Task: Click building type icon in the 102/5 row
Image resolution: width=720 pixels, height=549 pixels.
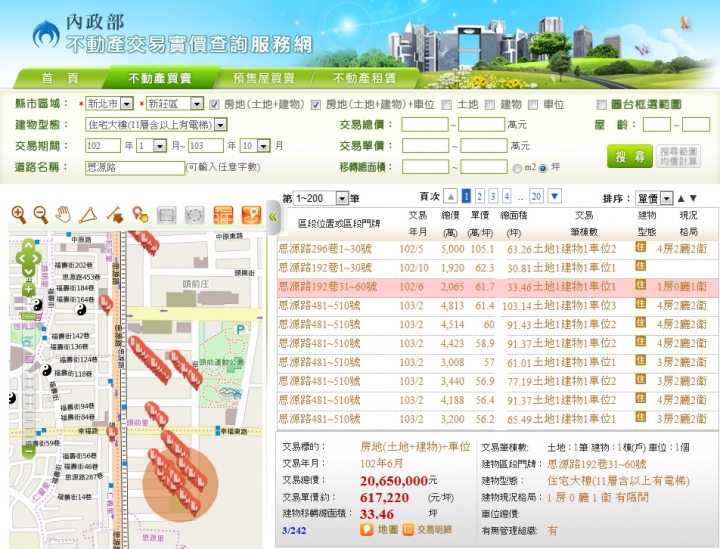Action: point(640,247)
